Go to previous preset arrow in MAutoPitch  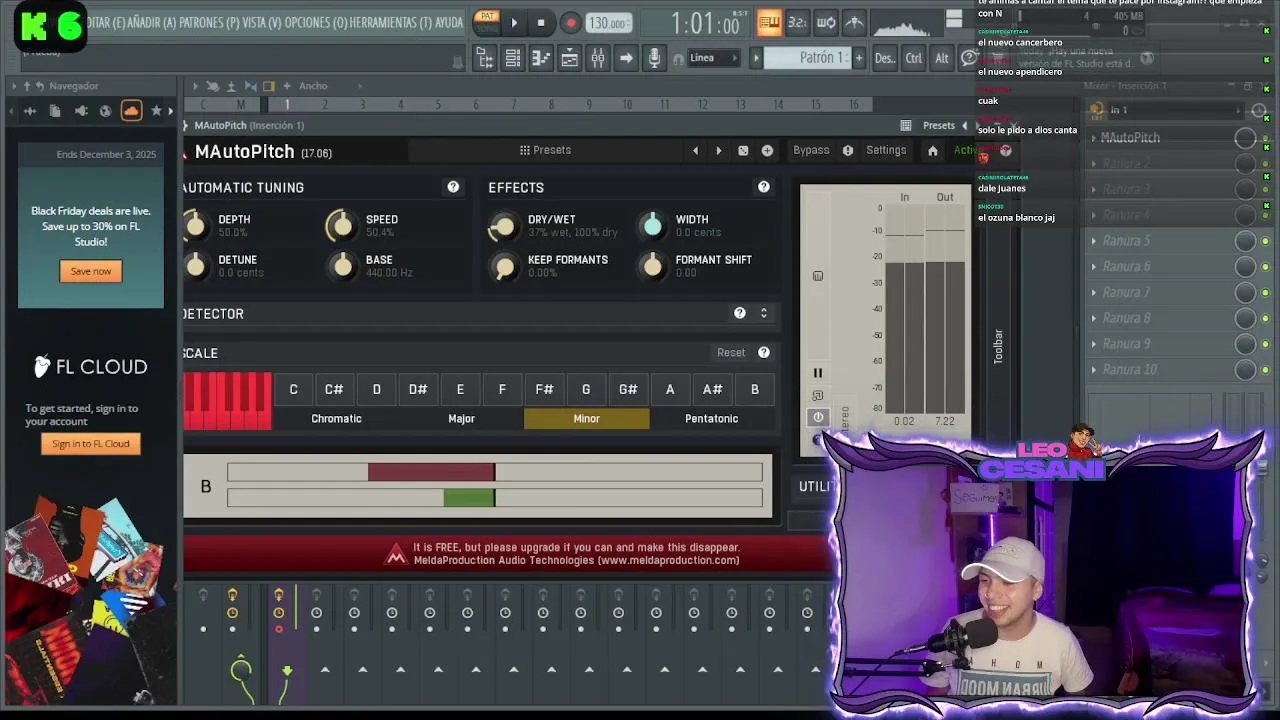pyautogui.click(x=696, y=151)
